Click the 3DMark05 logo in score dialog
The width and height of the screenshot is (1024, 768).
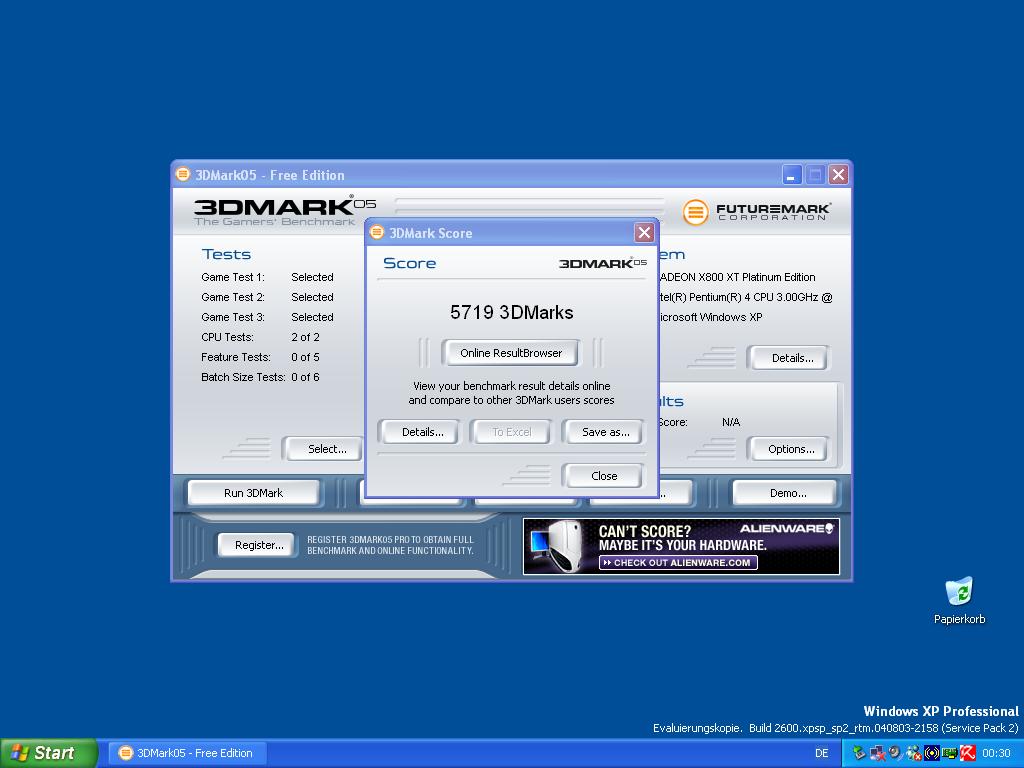(602, 263)
